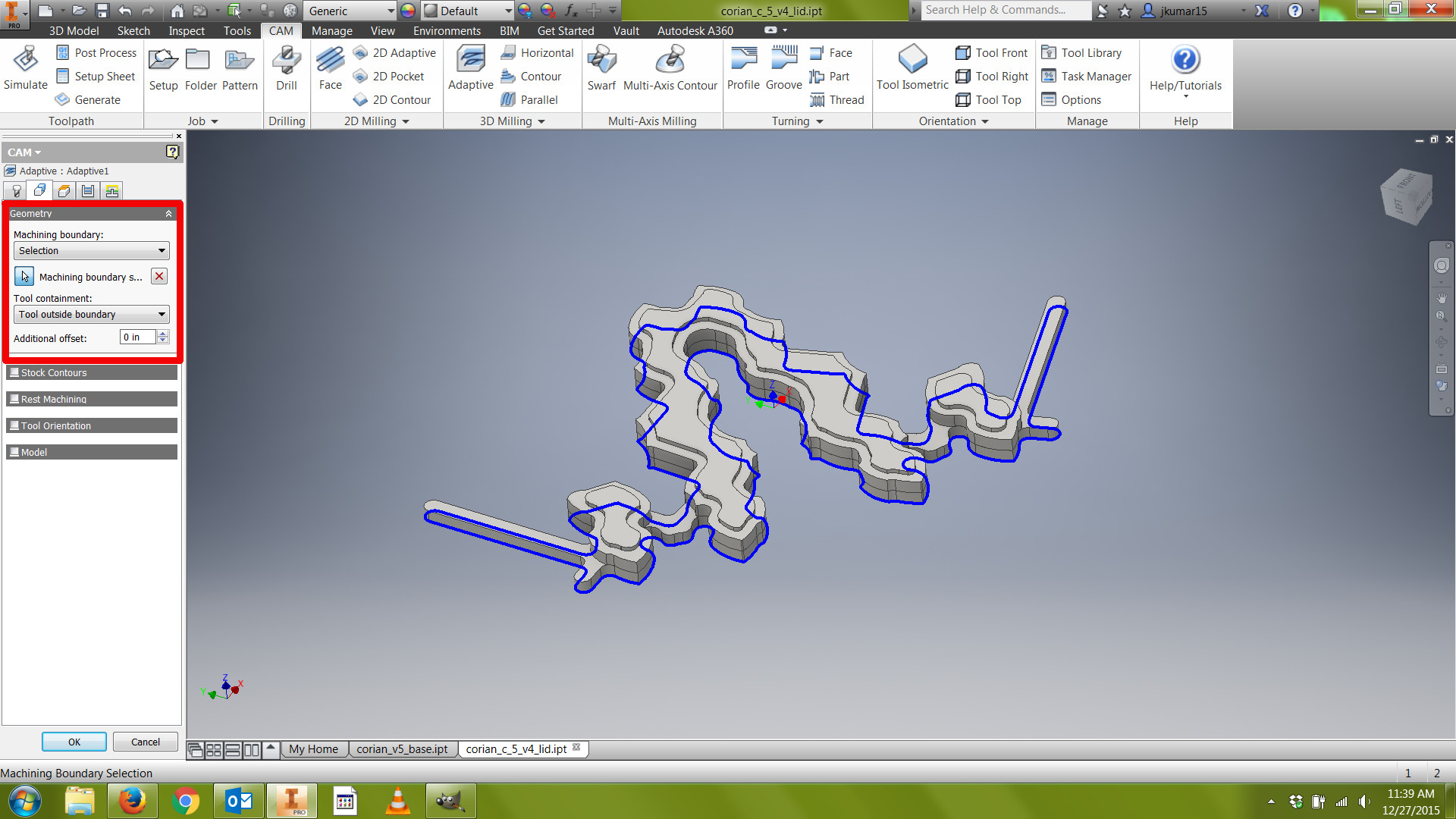Switch to the Tool tab in Adaptive dialog

15,191
